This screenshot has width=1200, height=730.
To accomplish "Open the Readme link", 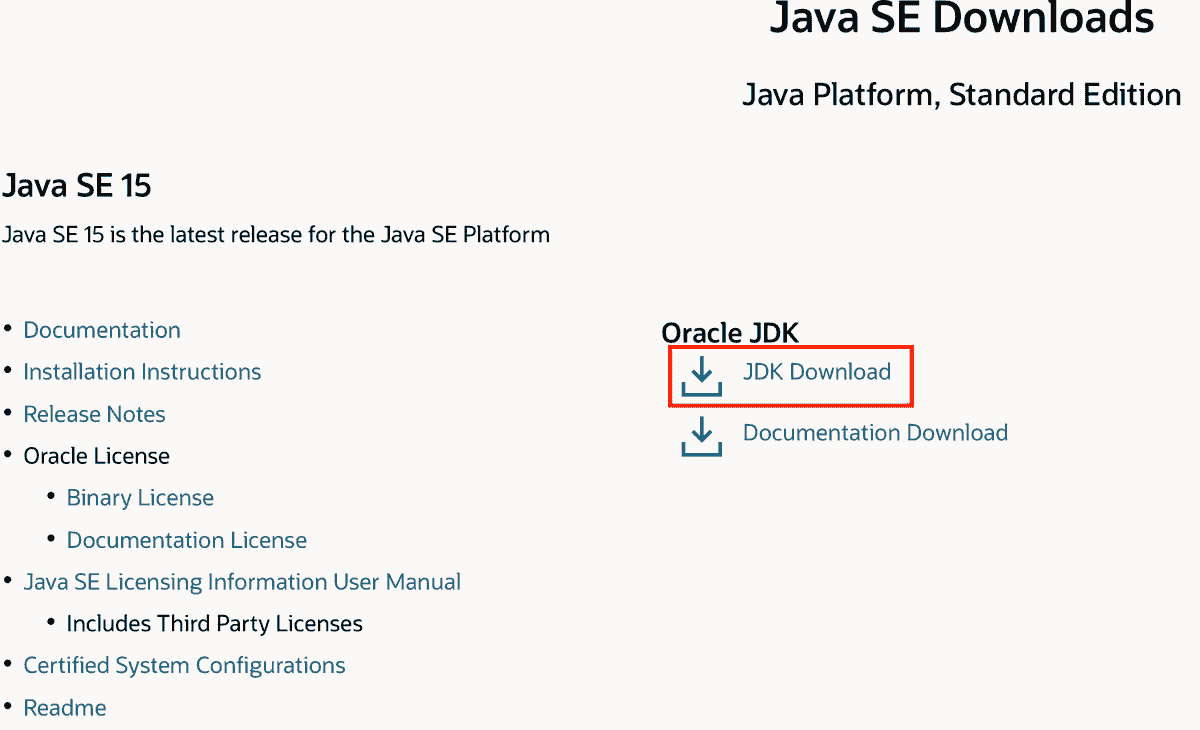I will point(65,708).
